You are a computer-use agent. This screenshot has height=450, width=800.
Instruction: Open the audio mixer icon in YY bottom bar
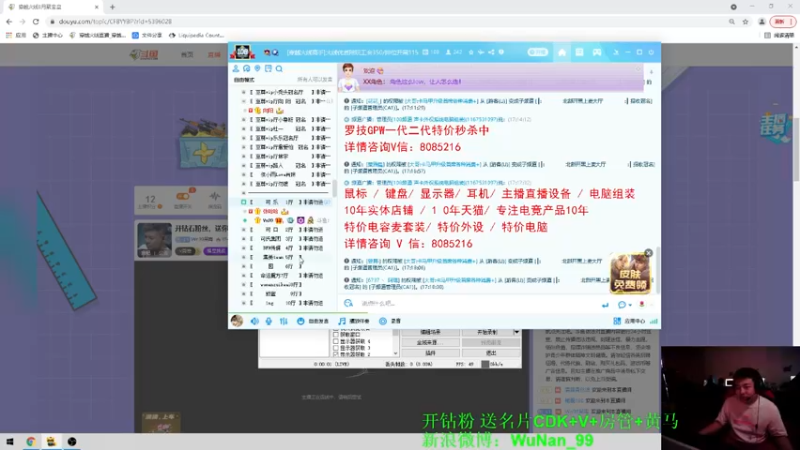pos(284,321)
